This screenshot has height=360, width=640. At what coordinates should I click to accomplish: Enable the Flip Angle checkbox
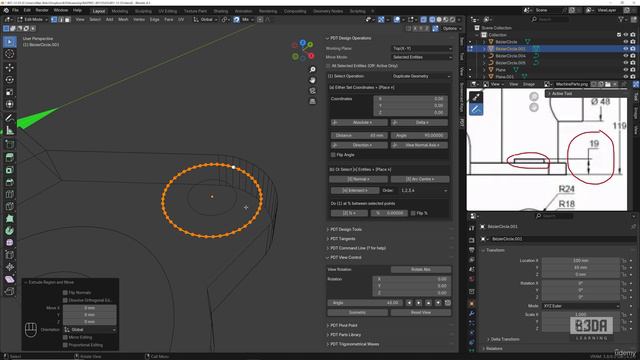coord(333,155)
